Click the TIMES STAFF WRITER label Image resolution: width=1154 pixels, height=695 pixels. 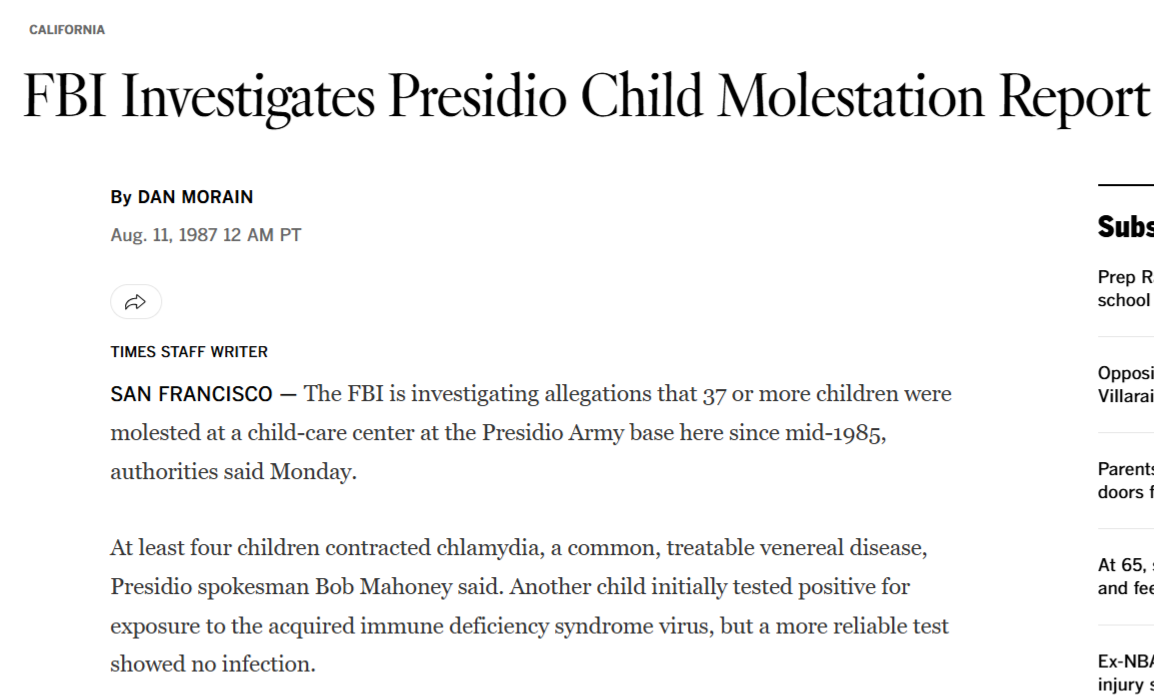pos(189,352)
